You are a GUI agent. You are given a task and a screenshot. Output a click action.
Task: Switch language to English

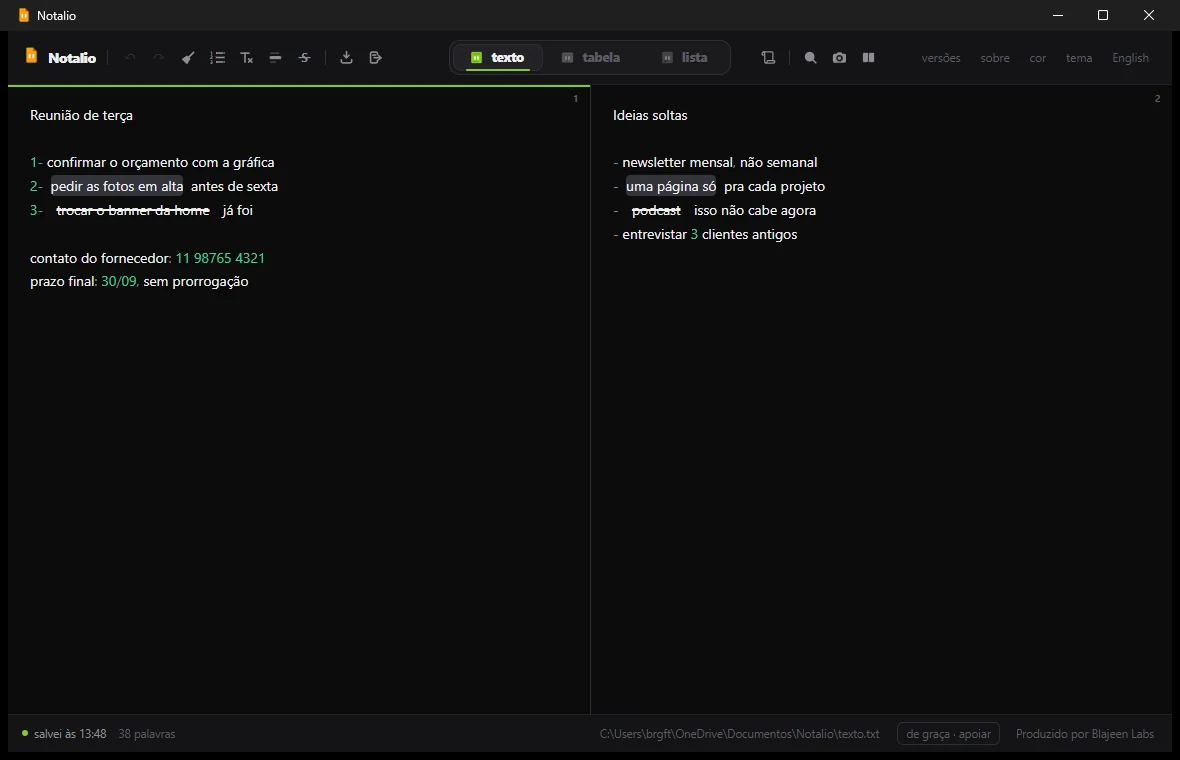click(1130, 58)
